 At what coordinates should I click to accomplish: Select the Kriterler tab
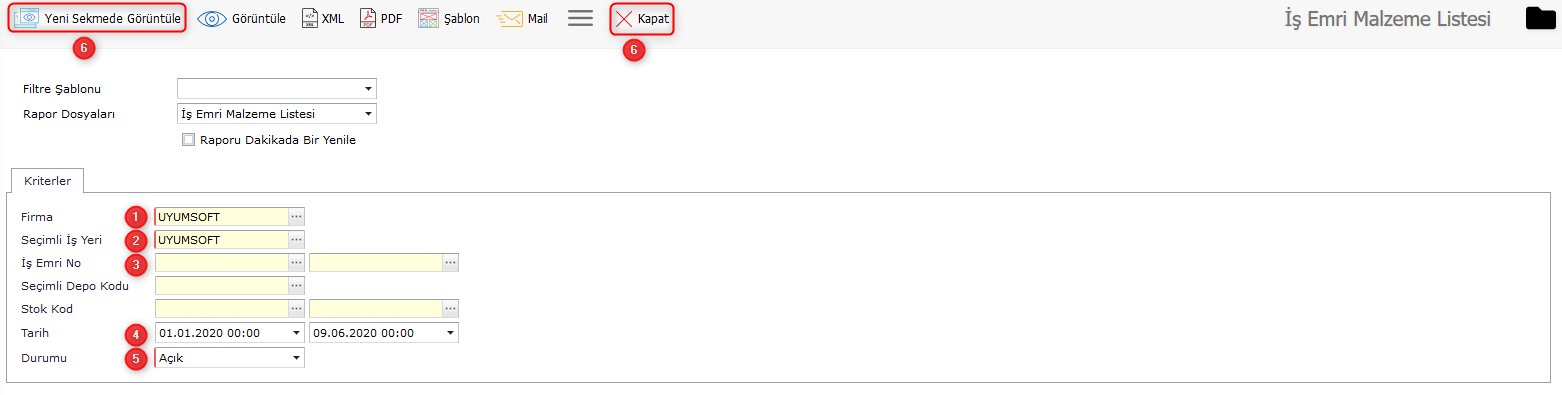(x=47, y=179)
